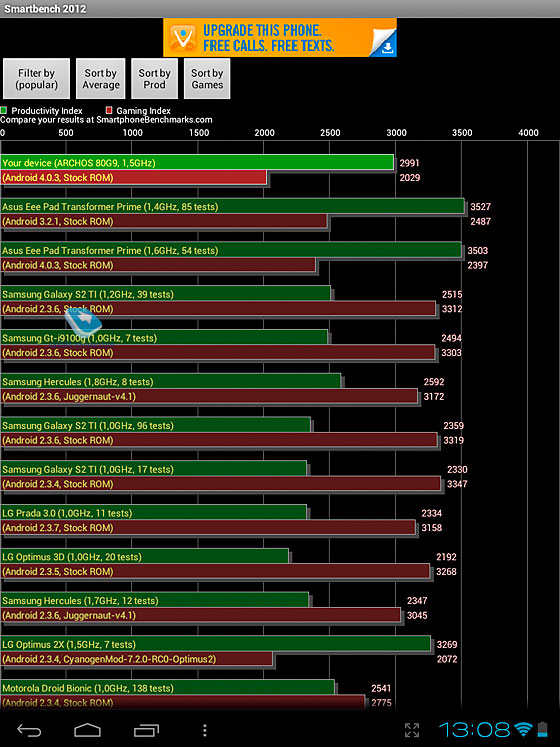
Task: Click the Sort by Prod button
Action: pyautogui.click(x=154, y=79)
